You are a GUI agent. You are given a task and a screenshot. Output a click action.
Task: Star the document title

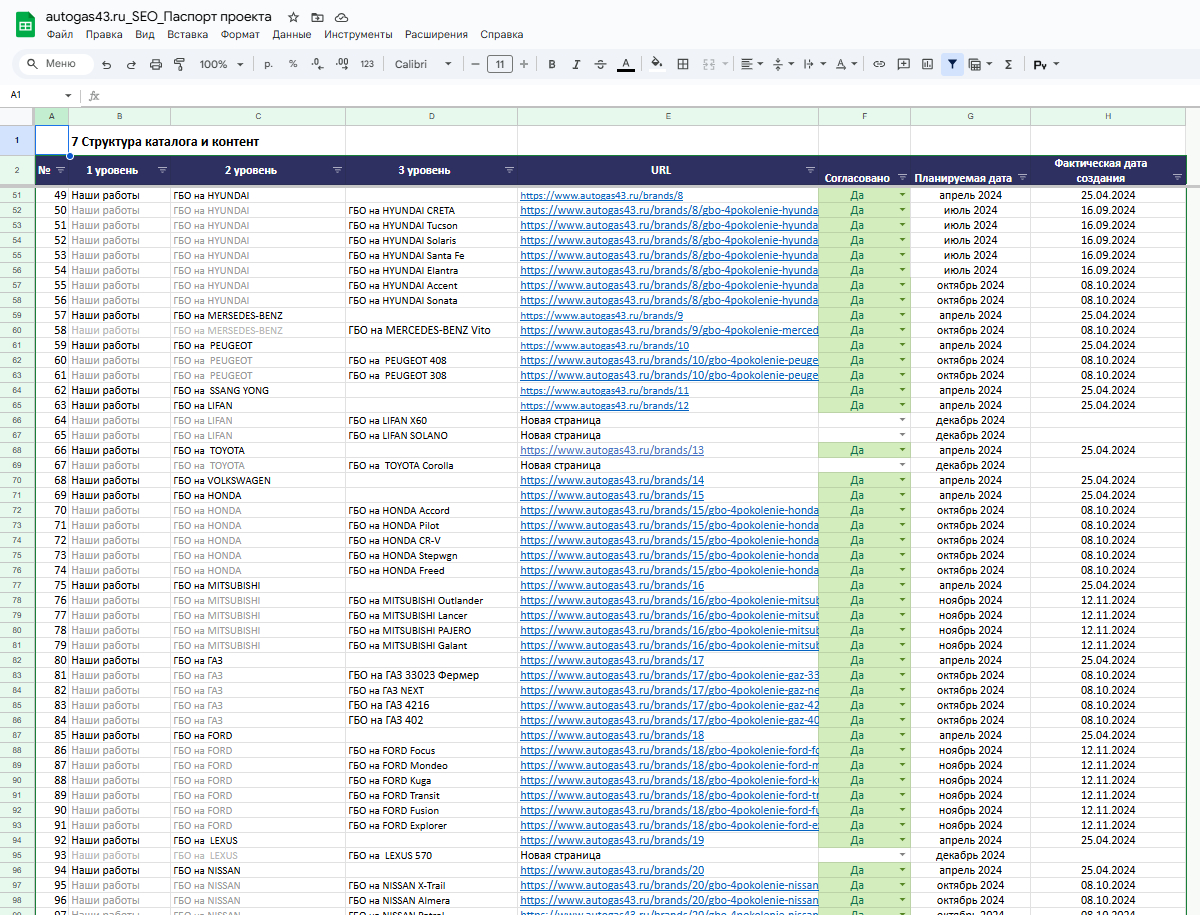(293, 17)
